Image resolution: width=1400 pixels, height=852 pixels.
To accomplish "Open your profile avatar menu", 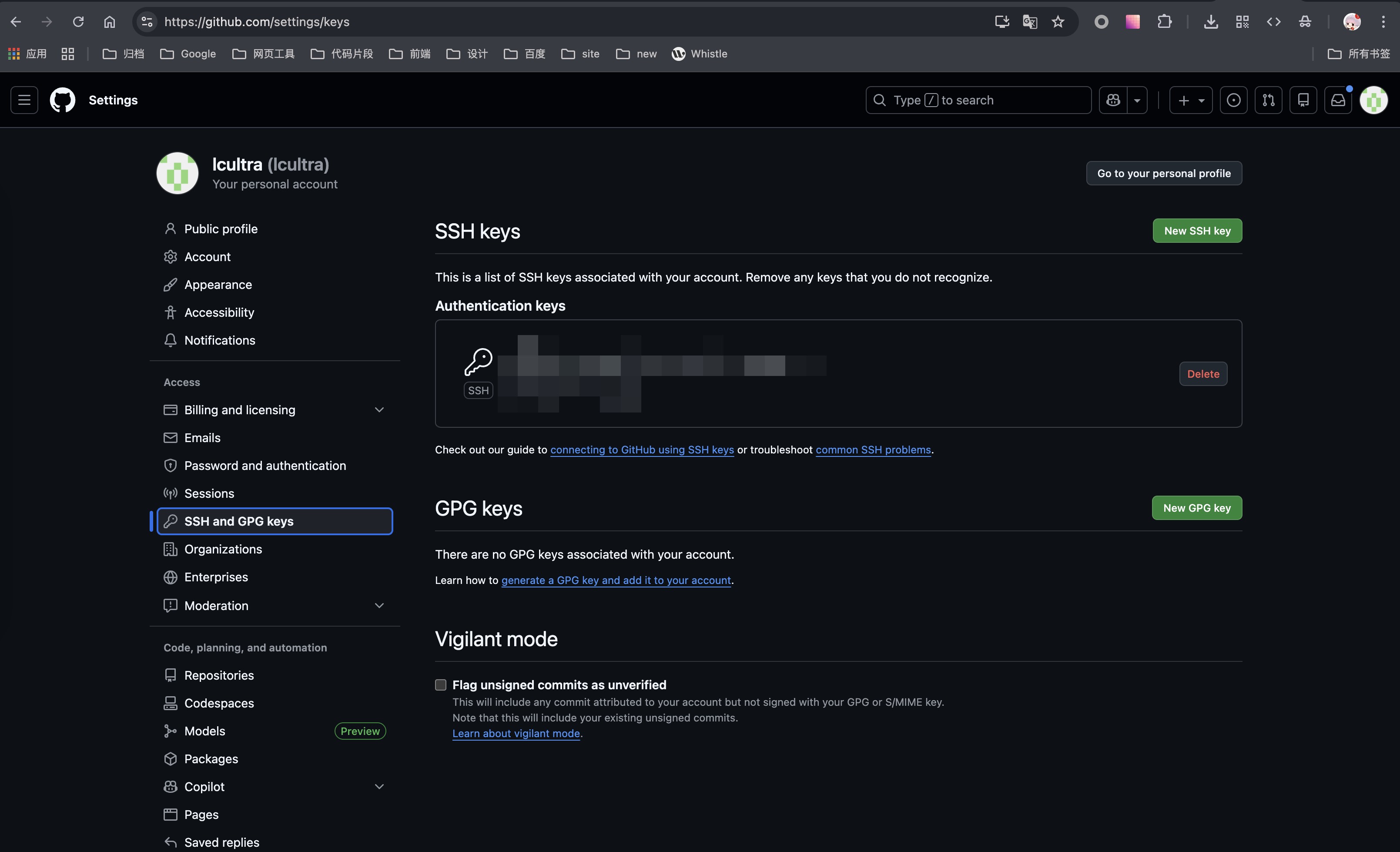I will coord(1373,100).
